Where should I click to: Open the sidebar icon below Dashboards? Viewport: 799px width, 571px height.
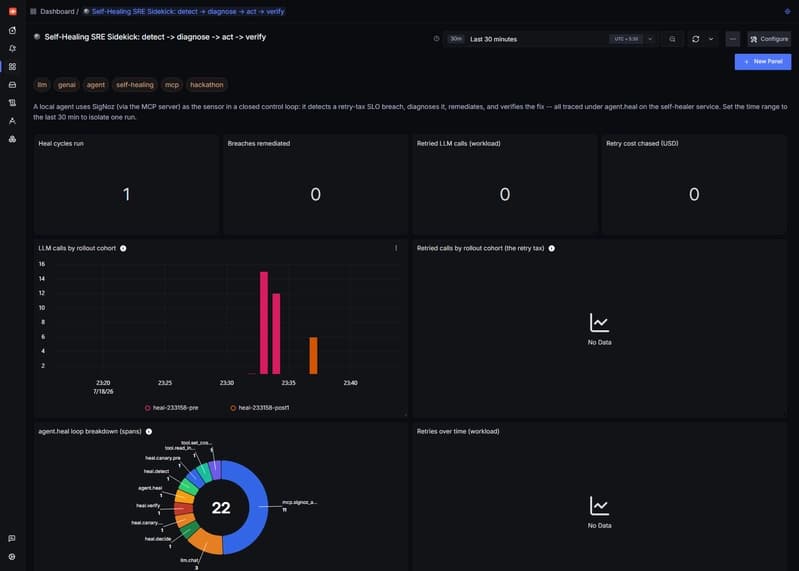click(x=12, y=85)
